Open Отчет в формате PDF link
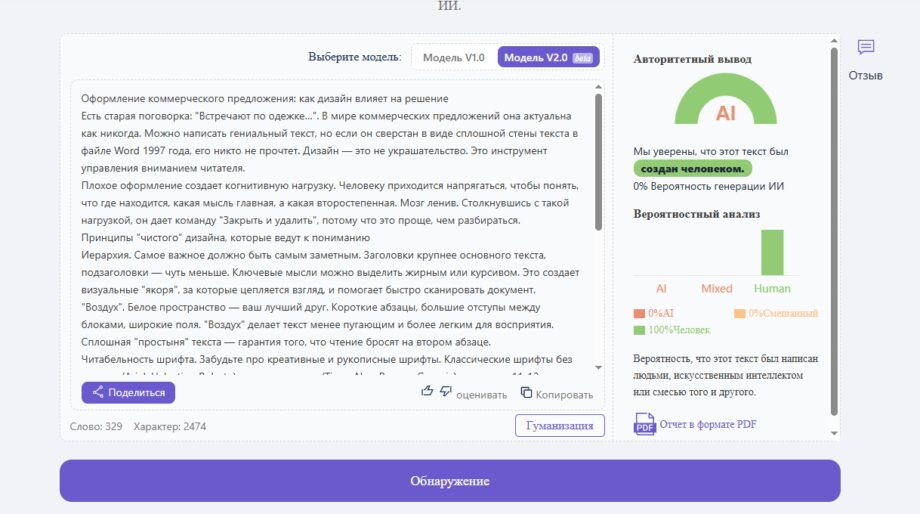 click(x=708, y=425)
